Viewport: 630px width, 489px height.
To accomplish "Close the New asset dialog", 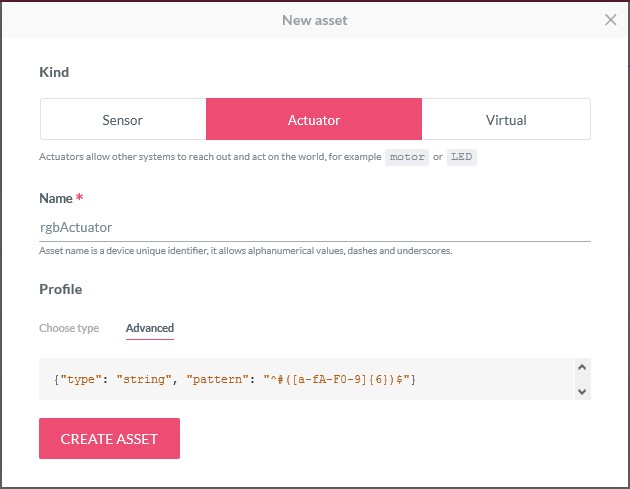I will click(611, 20).
